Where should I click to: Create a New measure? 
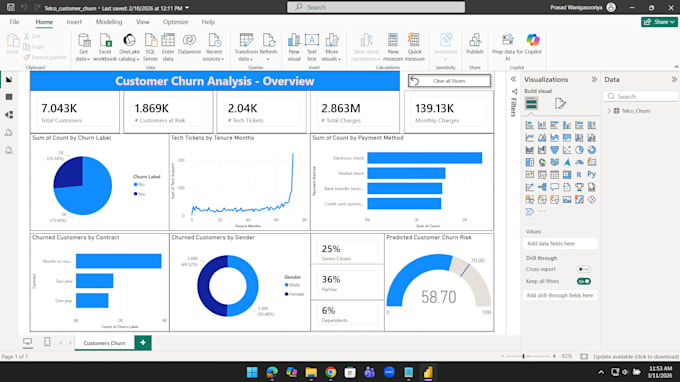(x=393, y=47)
